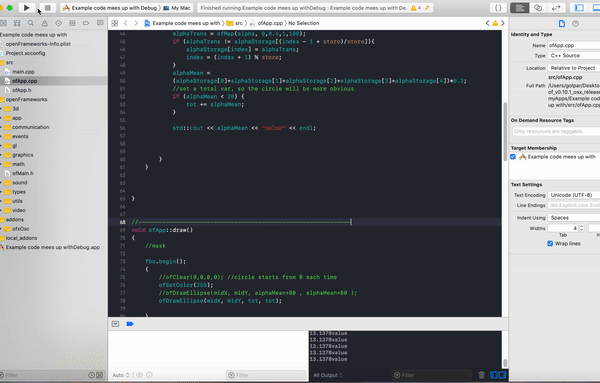Toggle breakpoints with blue tag icon

click(x=130, y=324)
